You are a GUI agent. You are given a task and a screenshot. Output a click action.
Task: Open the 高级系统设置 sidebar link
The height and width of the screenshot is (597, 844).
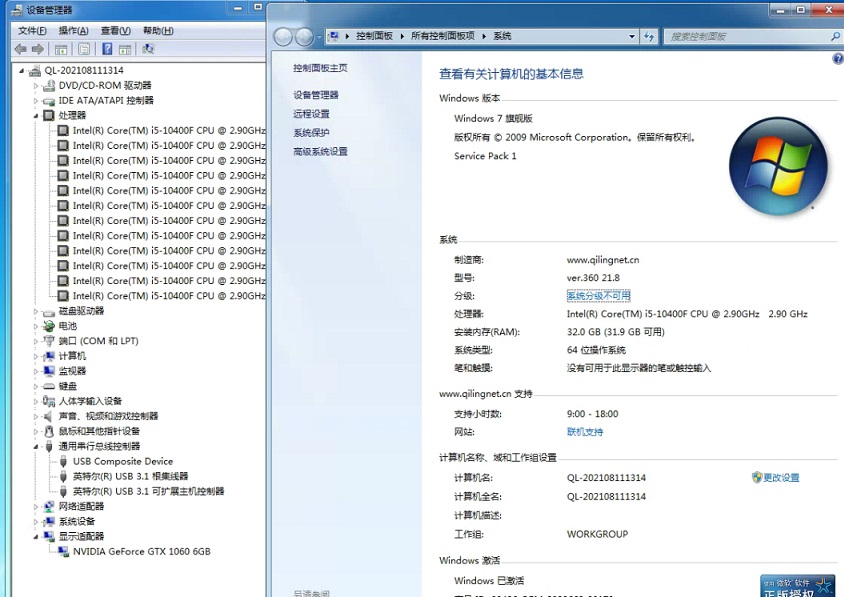tap(320, 152)
